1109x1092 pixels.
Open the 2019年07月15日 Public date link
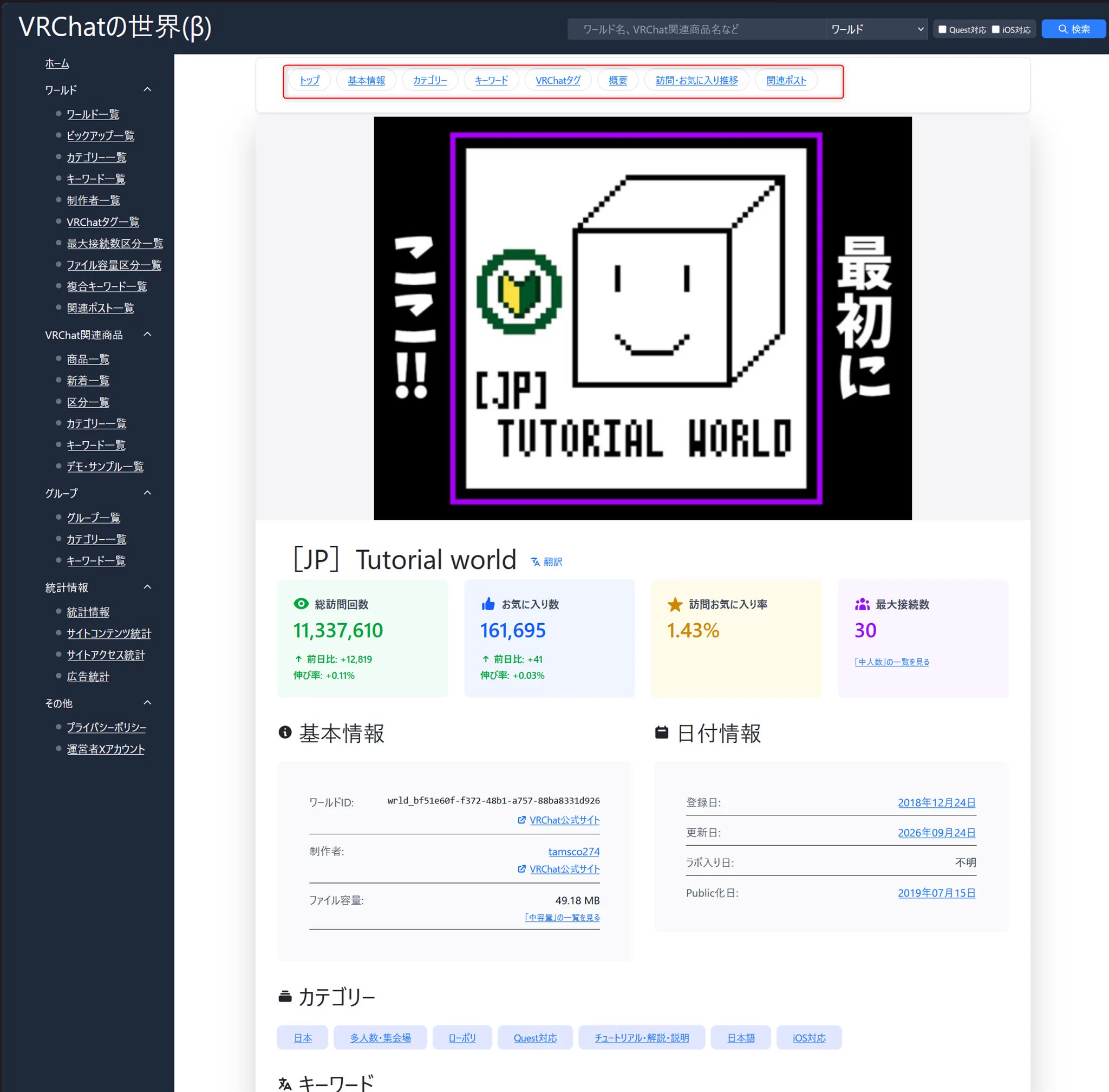[936, 893]
